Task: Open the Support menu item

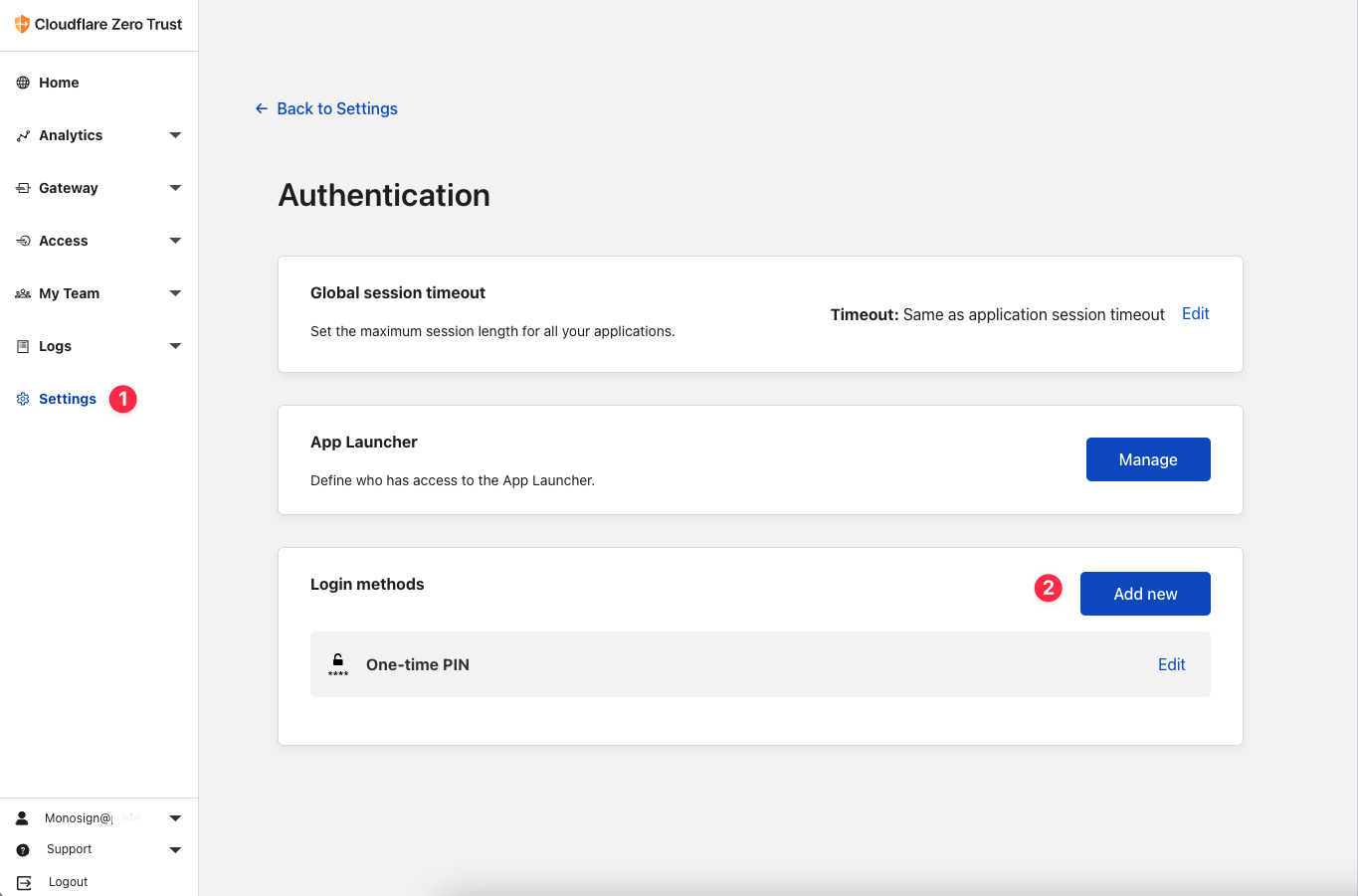Action: [x=69, y=849]
